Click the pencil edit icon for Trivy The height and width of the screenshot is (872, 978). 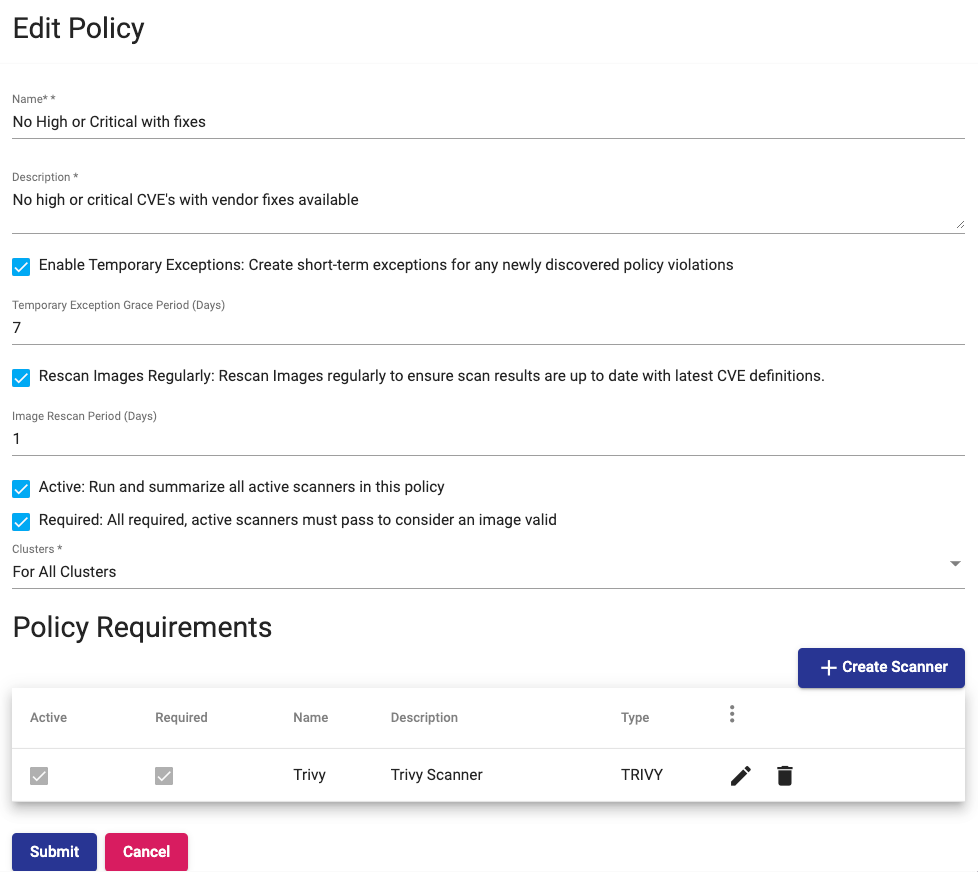coord(740,775)
